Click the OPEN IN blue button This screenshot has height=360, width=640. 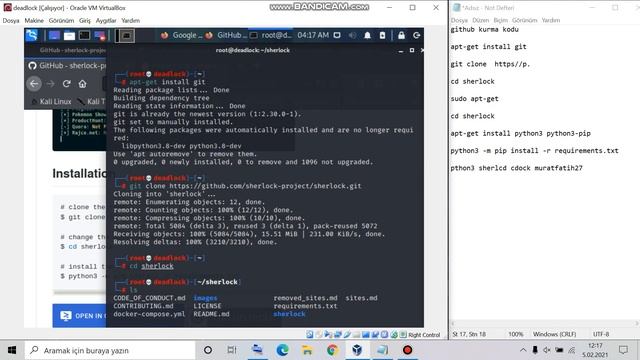coord(80,316)
